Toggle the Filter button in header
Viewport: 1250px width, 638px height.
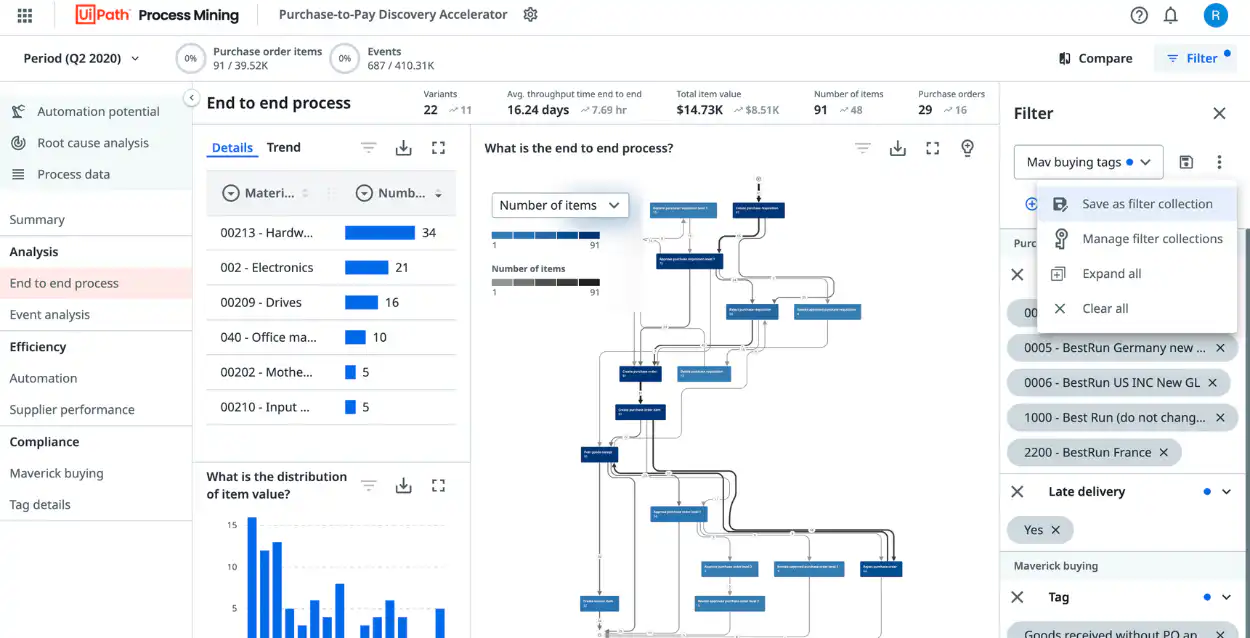[x=1194, y=59]
